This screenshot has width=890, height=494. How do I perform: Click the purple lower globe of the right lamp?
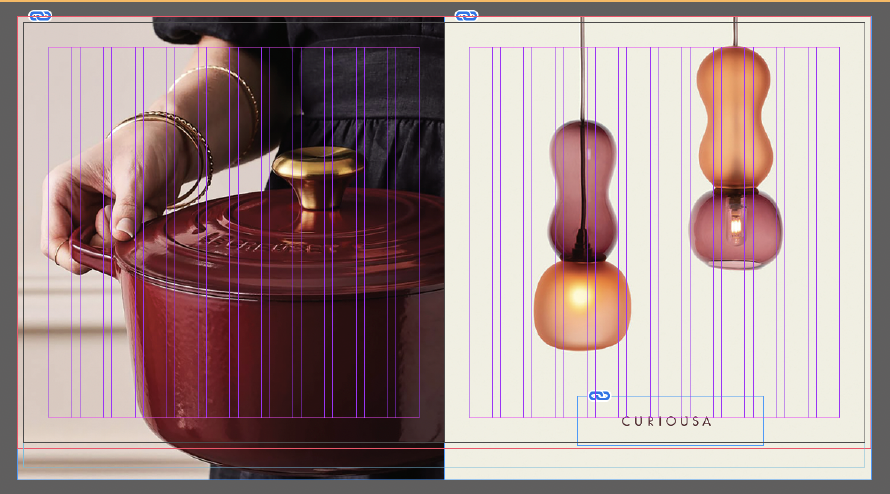coord(735,229)
